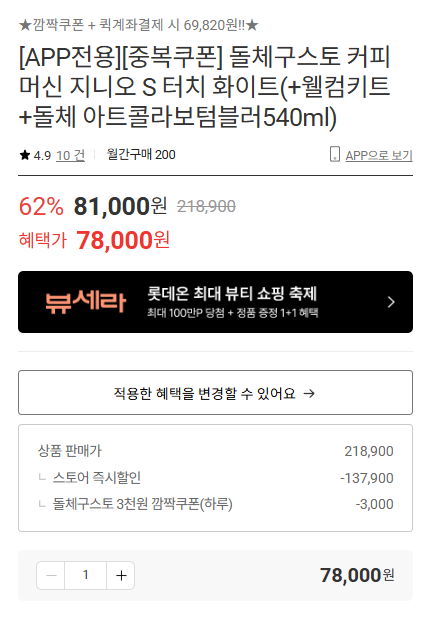Image resolution: width=433 pixels, height=624 pixels.
Task: Click the star rating icon next to 4.9
Action: 25,155
